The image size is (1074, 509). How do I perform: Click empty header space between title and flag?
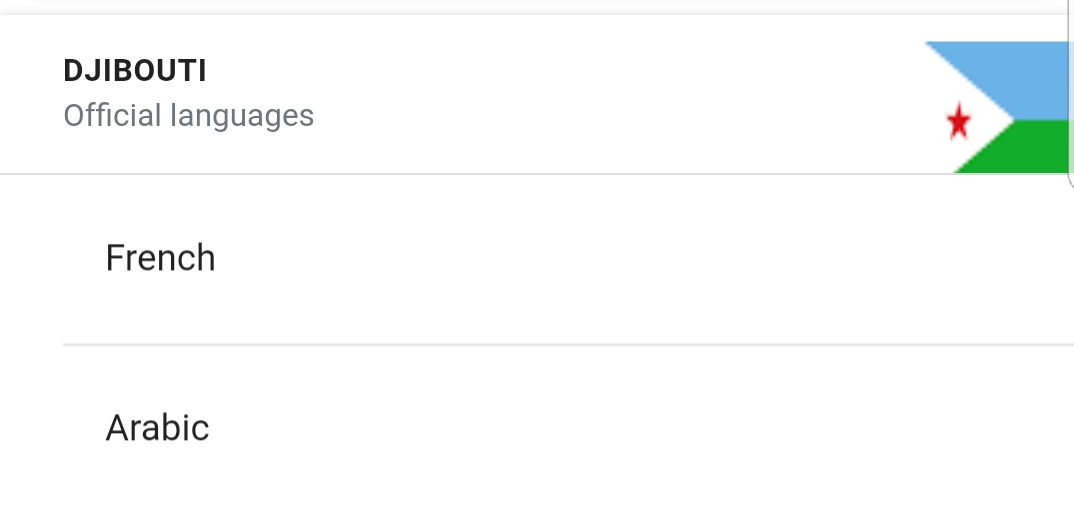616,94
